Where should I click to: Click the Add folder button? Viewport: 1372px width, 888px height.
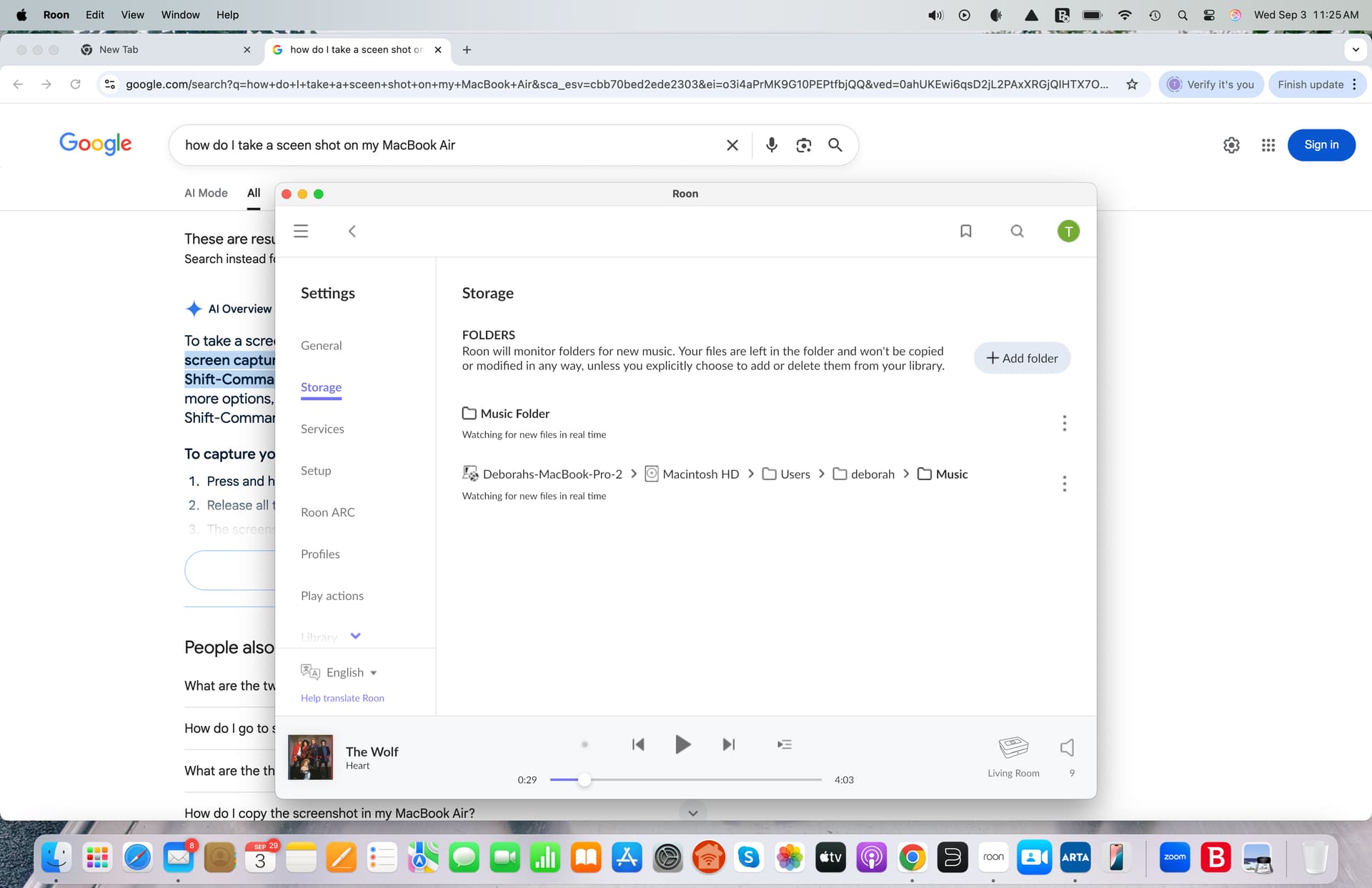pos(1021,358)
